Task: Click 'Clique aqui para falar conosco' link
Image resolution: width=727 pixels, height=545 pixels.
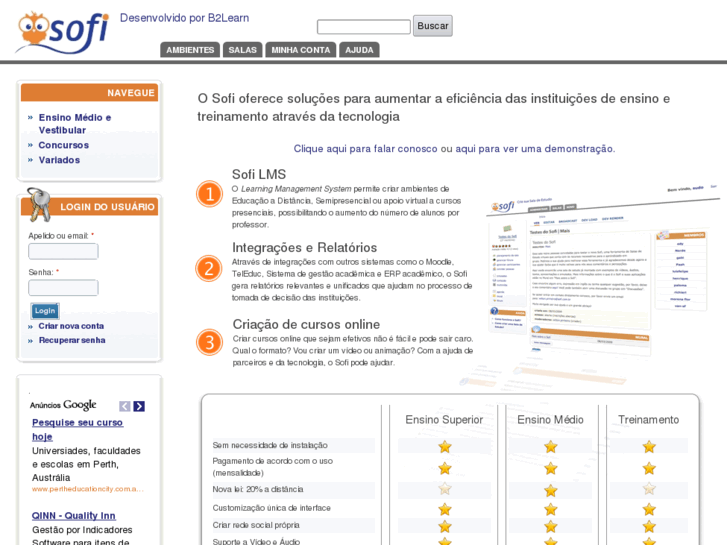Action: tap(365, 149)
